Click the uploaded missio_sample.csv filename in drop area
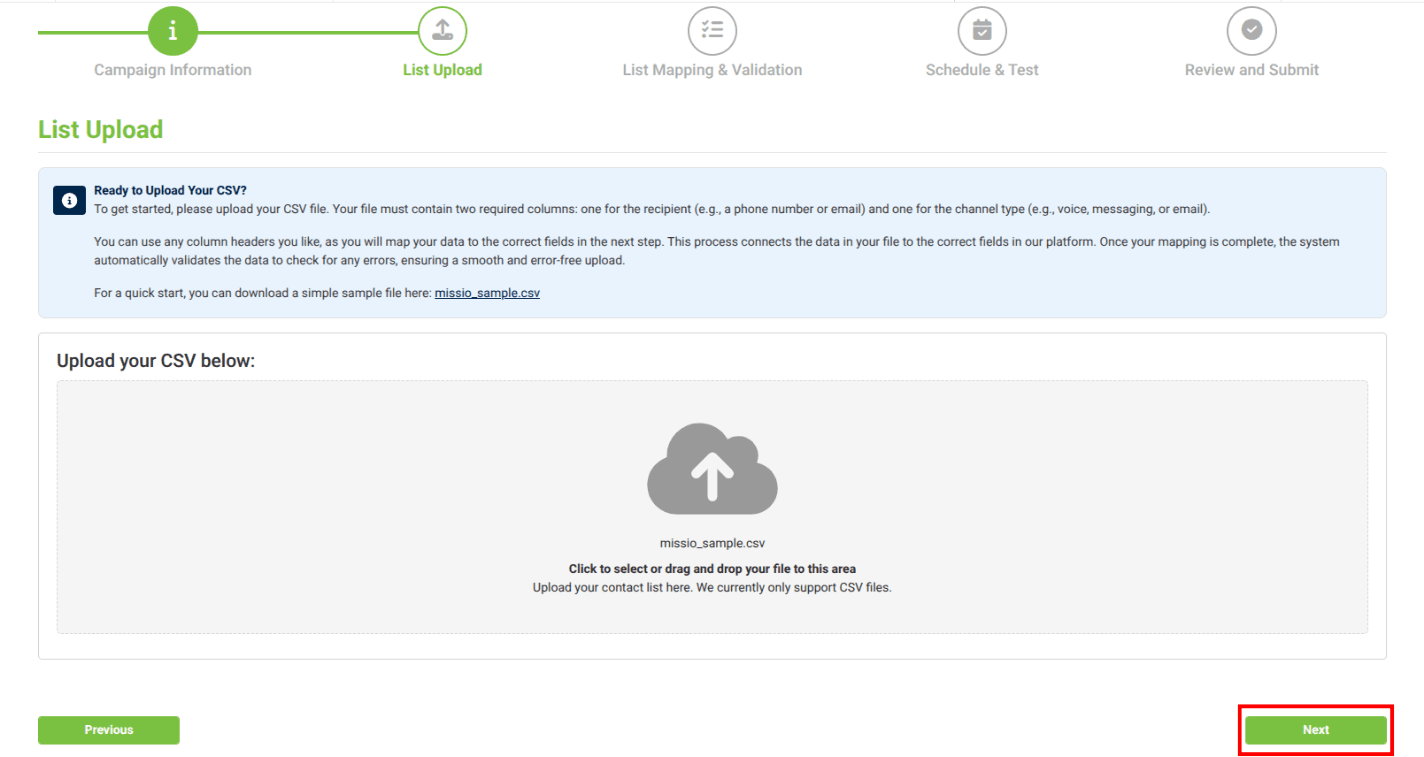Viewport: 1424px width, 757px height. (x=712, y=543)
